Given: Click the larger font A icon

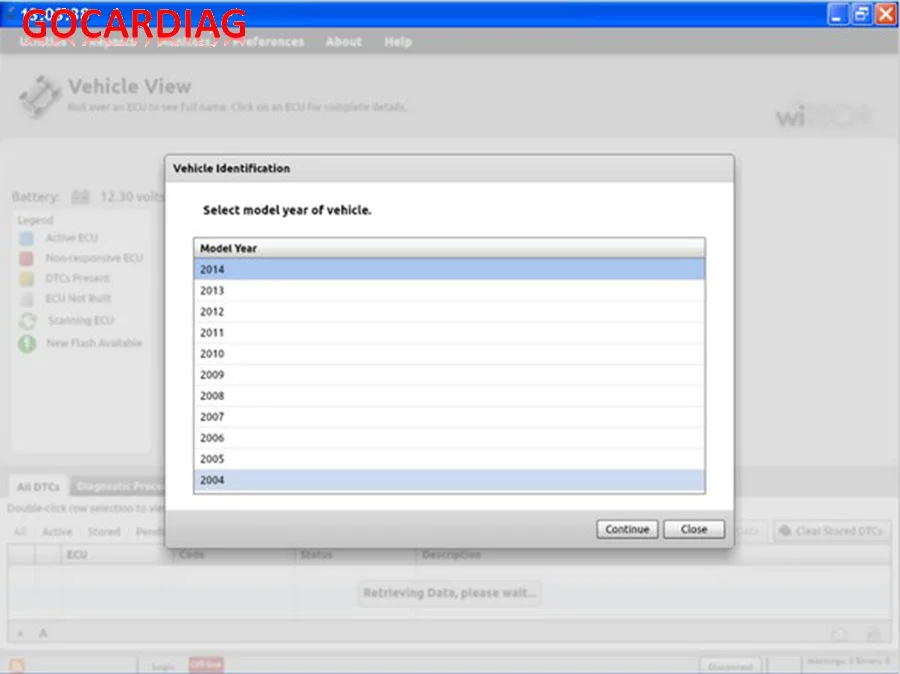Looking at the screenshot, I should pyautogui.click(x=43, y=633).
